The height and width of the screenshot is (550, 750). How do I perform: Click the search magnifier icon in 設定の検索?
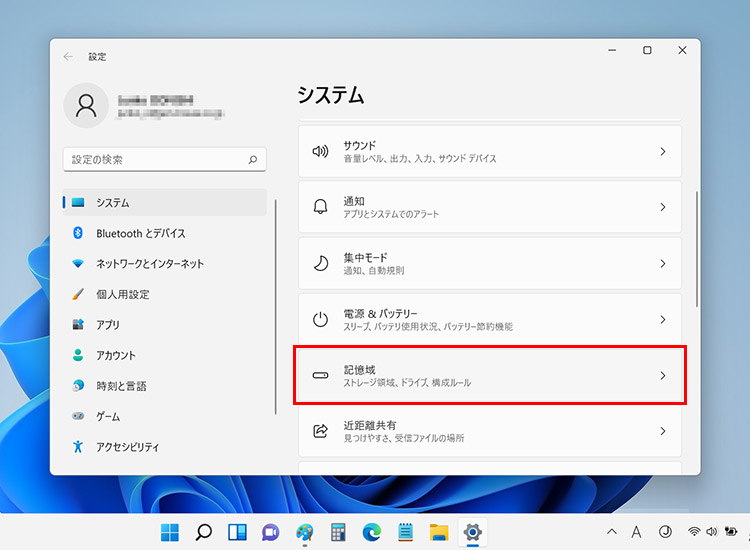(253, 159)
